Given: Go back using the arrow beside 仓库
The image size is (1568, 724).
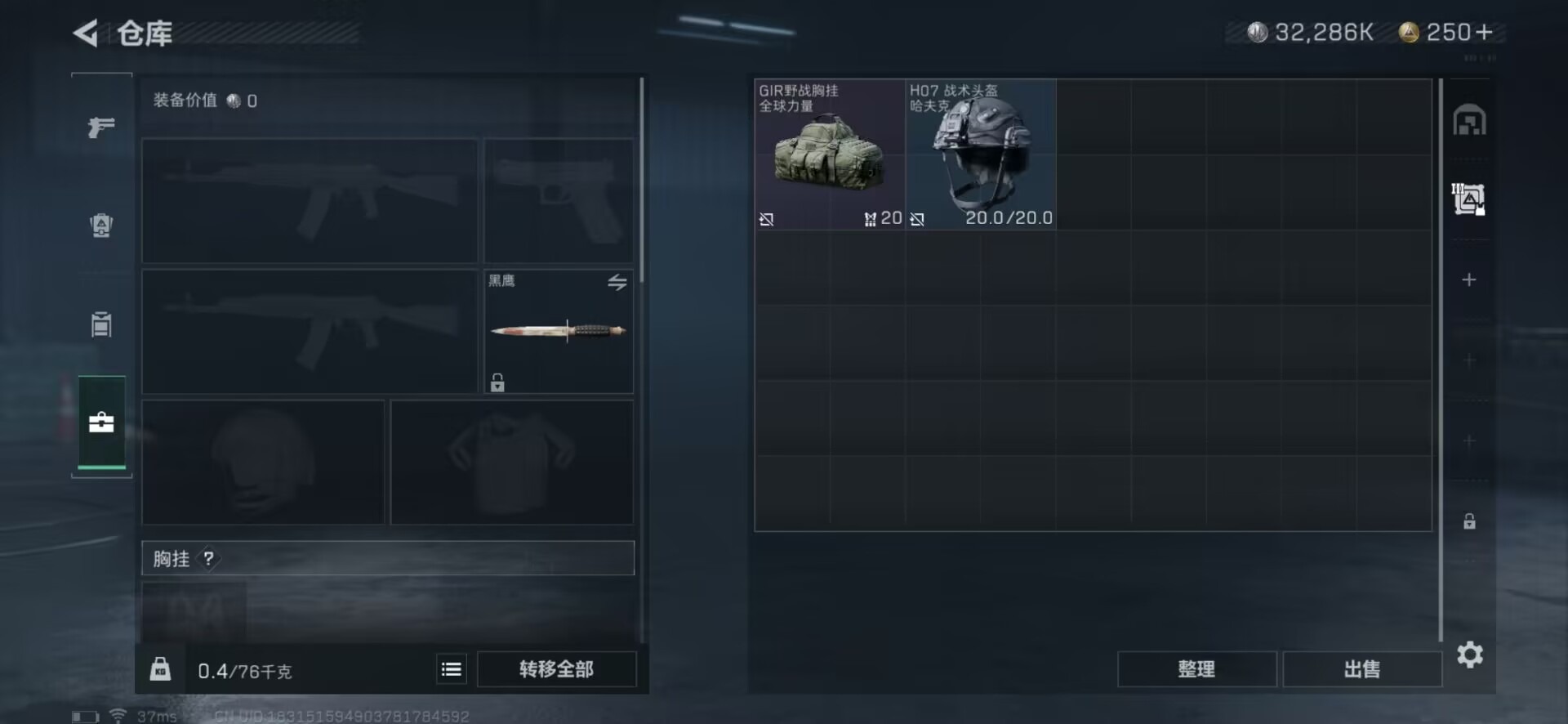Looking at the screenshot, I should pos(86,33).
